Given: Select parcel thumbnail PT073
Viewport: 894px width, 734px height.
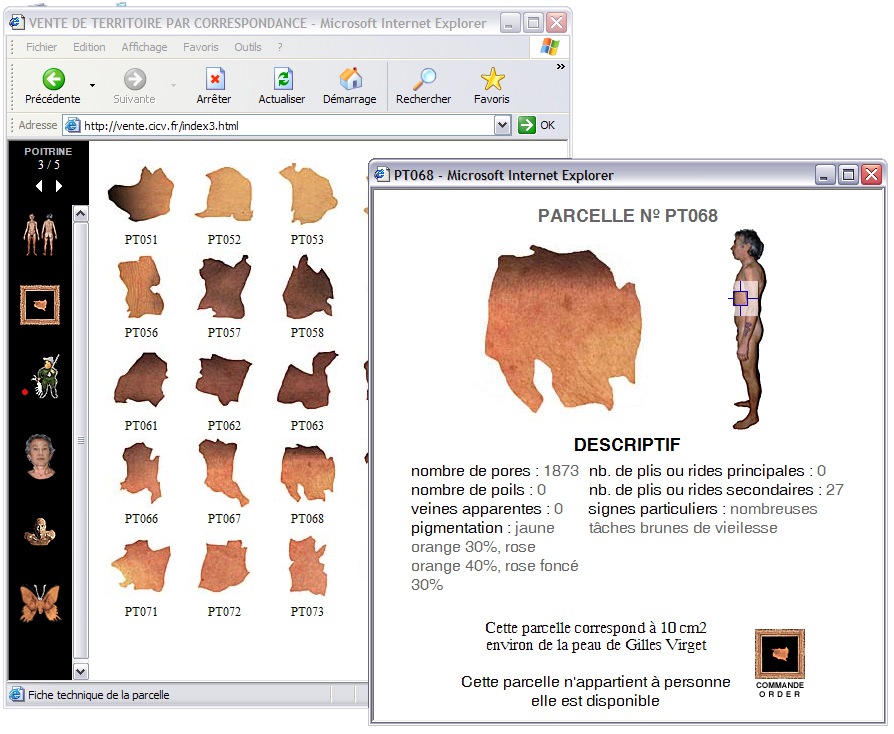Looking at the screenshot, I should (307, 566).
